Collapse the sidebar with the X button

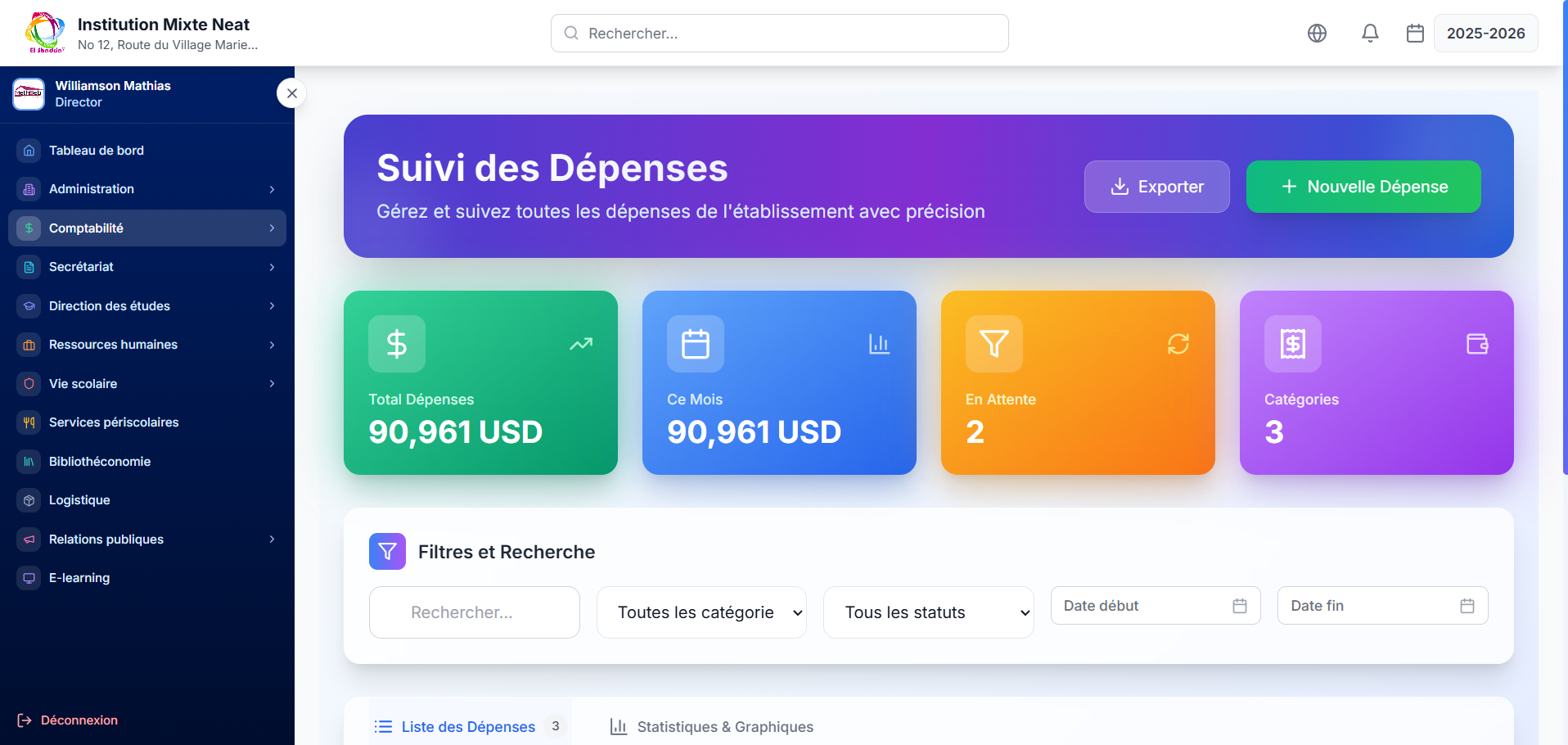point(291,93)
